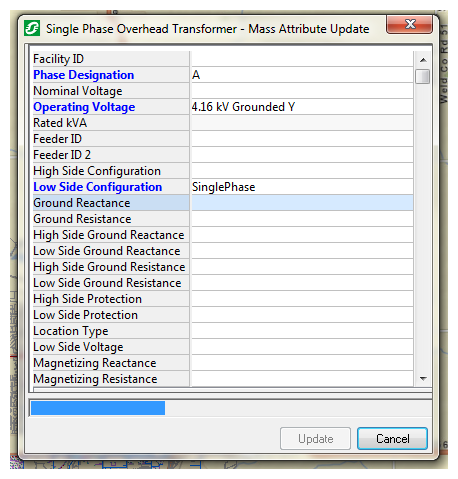Open the Low Side Configuration value field

[302, 187]
